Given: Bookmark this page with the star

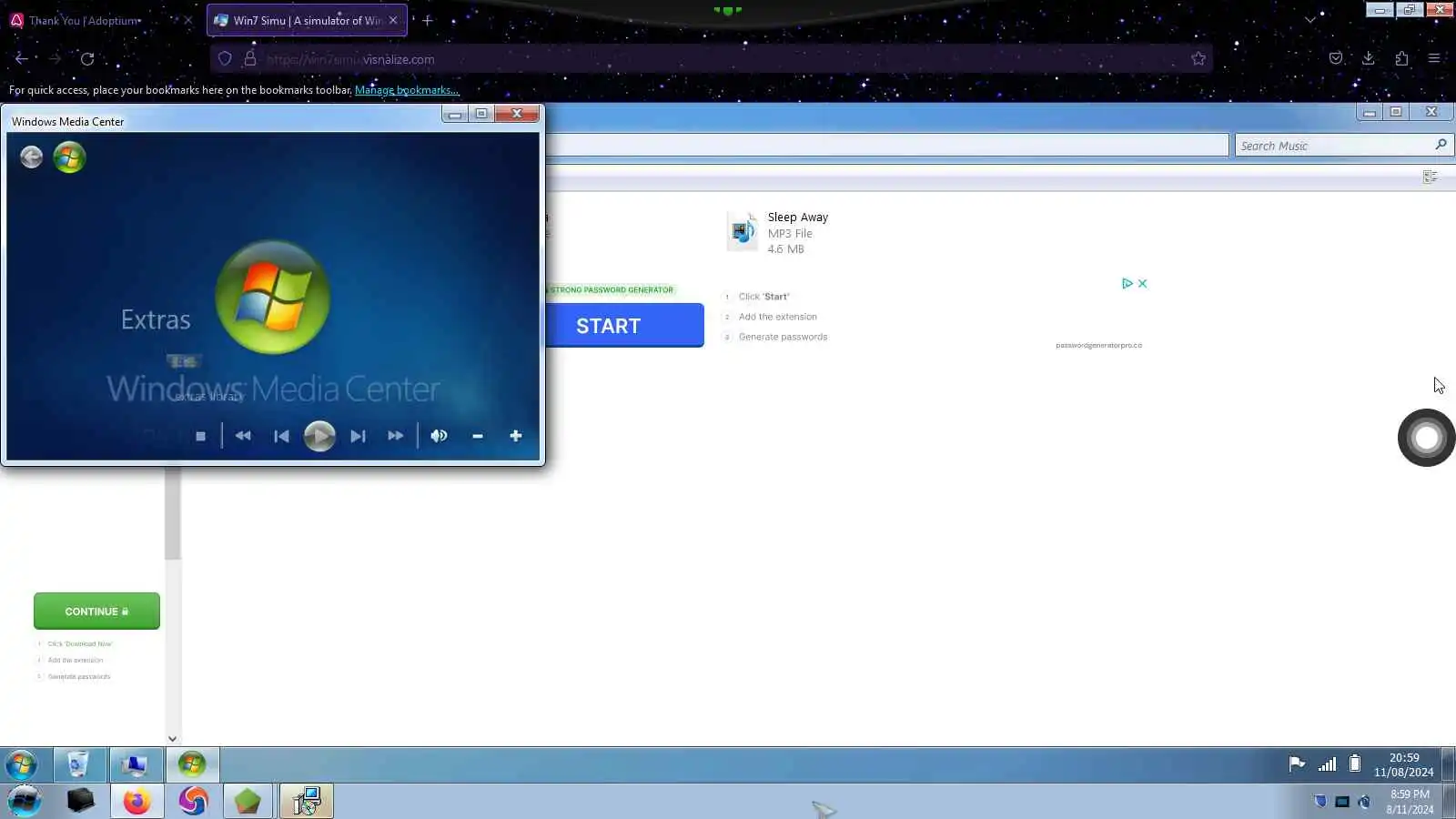Looking at the screenshot, I should [x=1198, y=59].
